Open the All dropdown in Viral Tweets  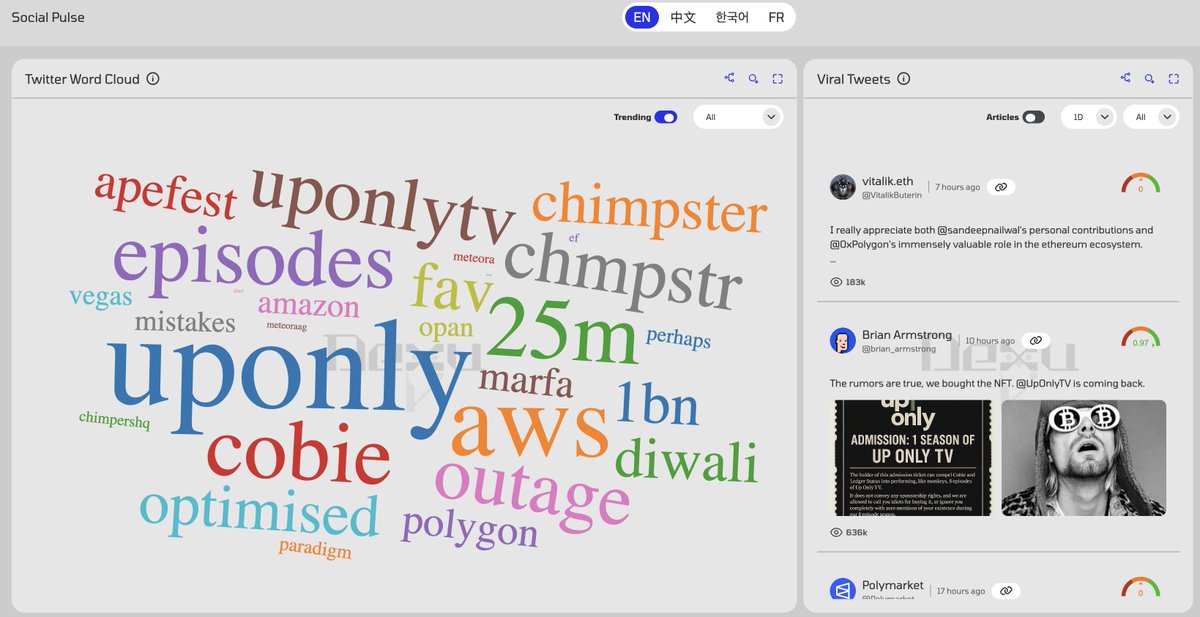pos(1151,117)
